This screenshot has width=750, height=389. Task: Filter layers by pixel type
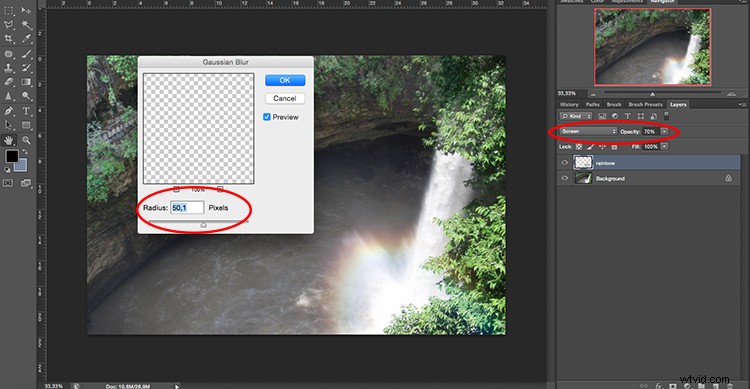pyautogui.click(x=602, y=116)
